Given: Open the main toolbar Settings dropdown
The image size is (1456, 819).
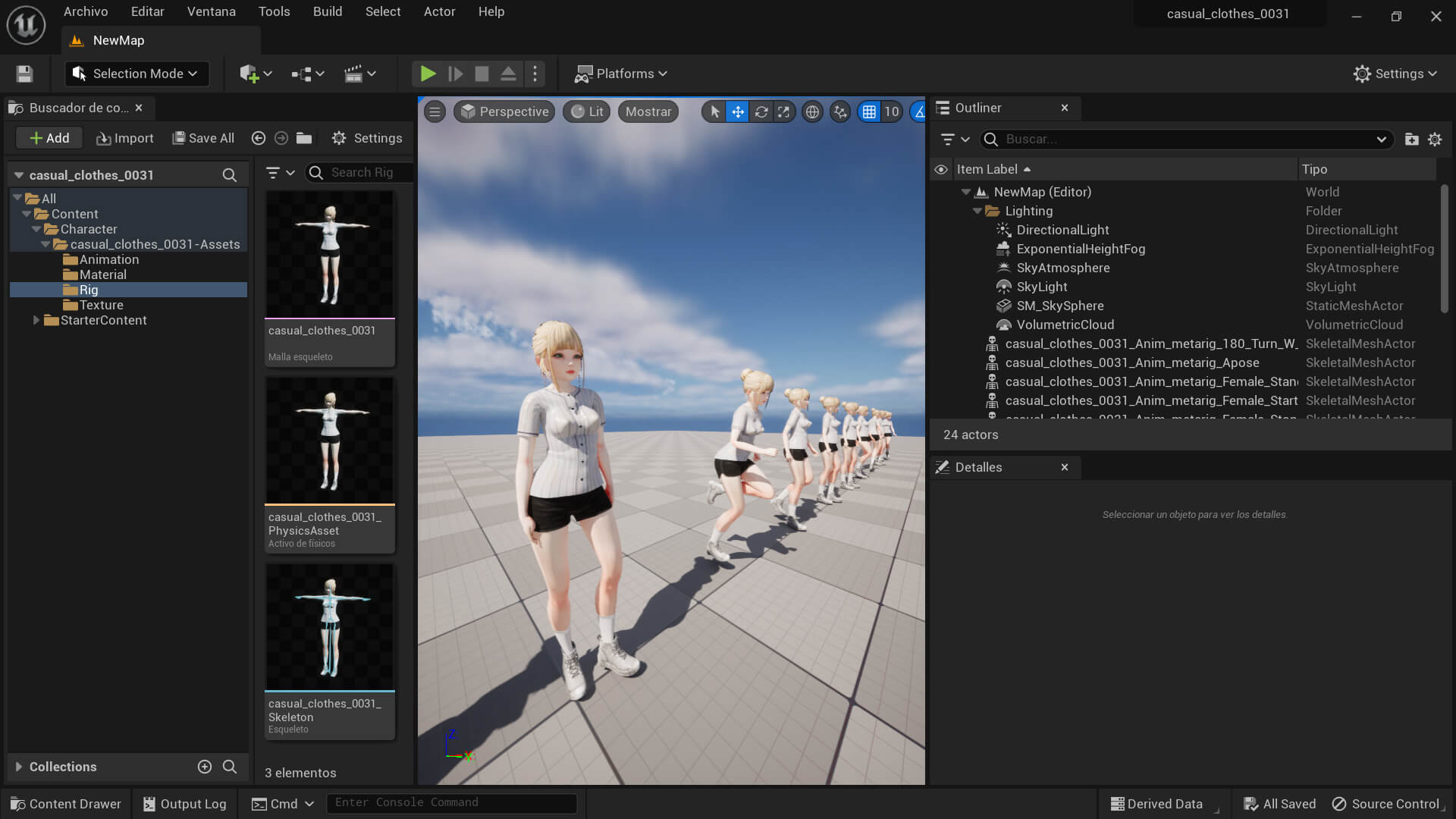Looking at the screenshot, I should pyautogui.click(x=1395, y=74).
